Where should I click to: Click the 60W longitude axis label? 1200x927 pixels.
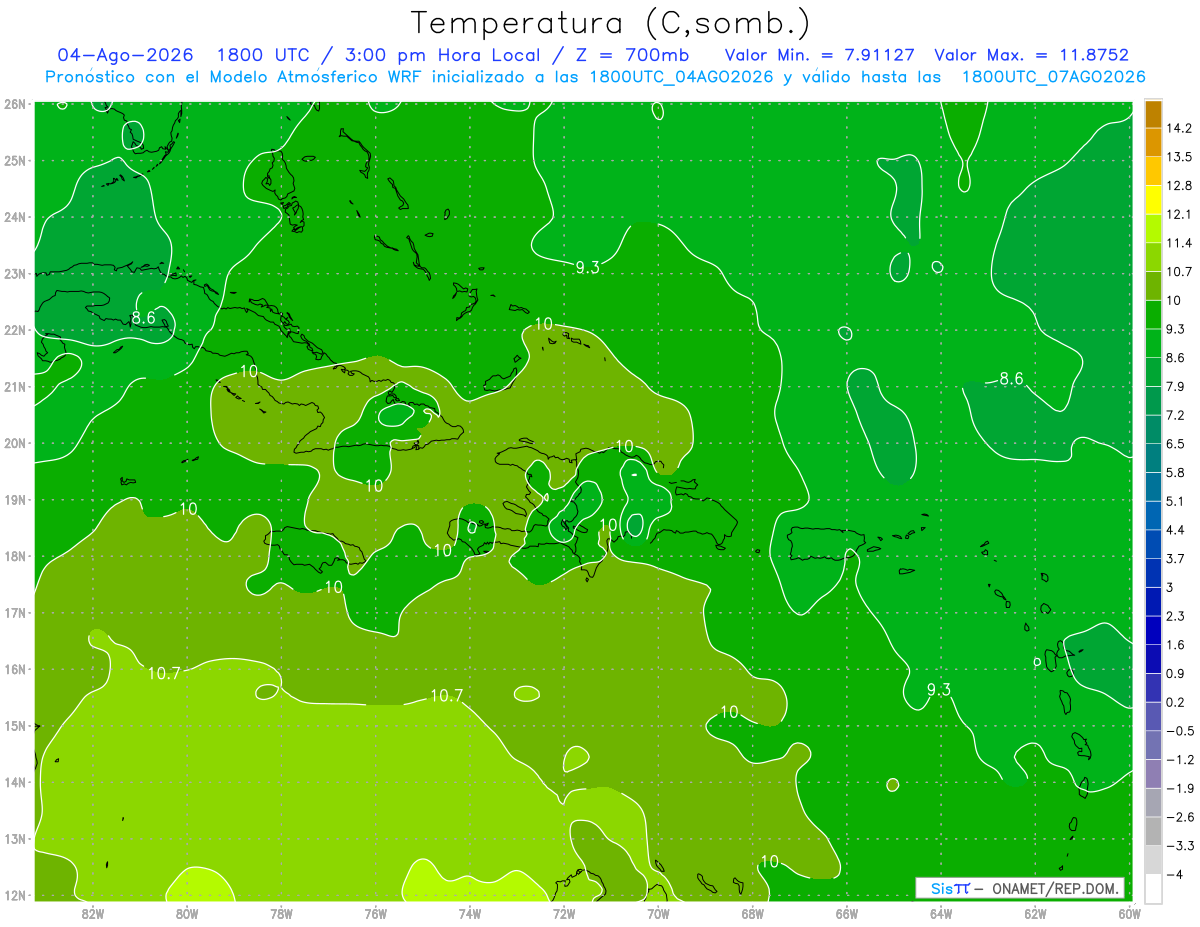tap(1129, 912)
